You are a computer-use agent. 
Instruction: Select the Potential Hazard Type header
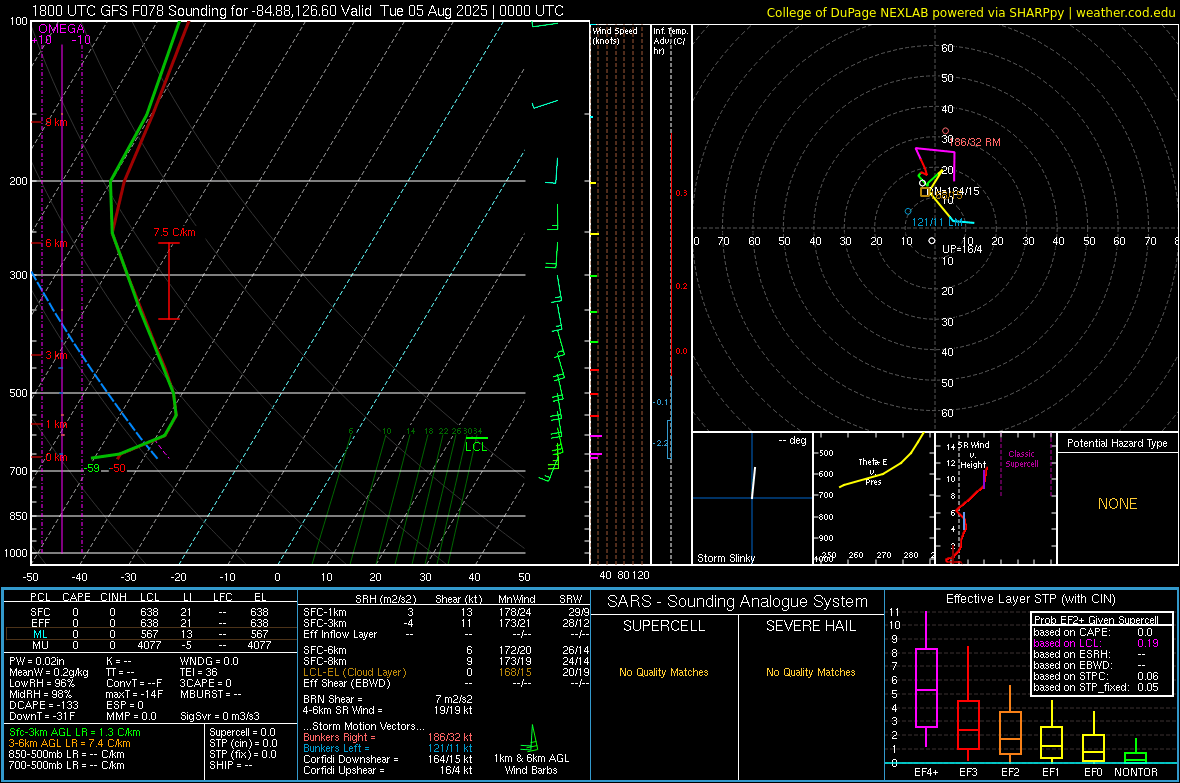pyautogui.click(x=1117, y=443)
